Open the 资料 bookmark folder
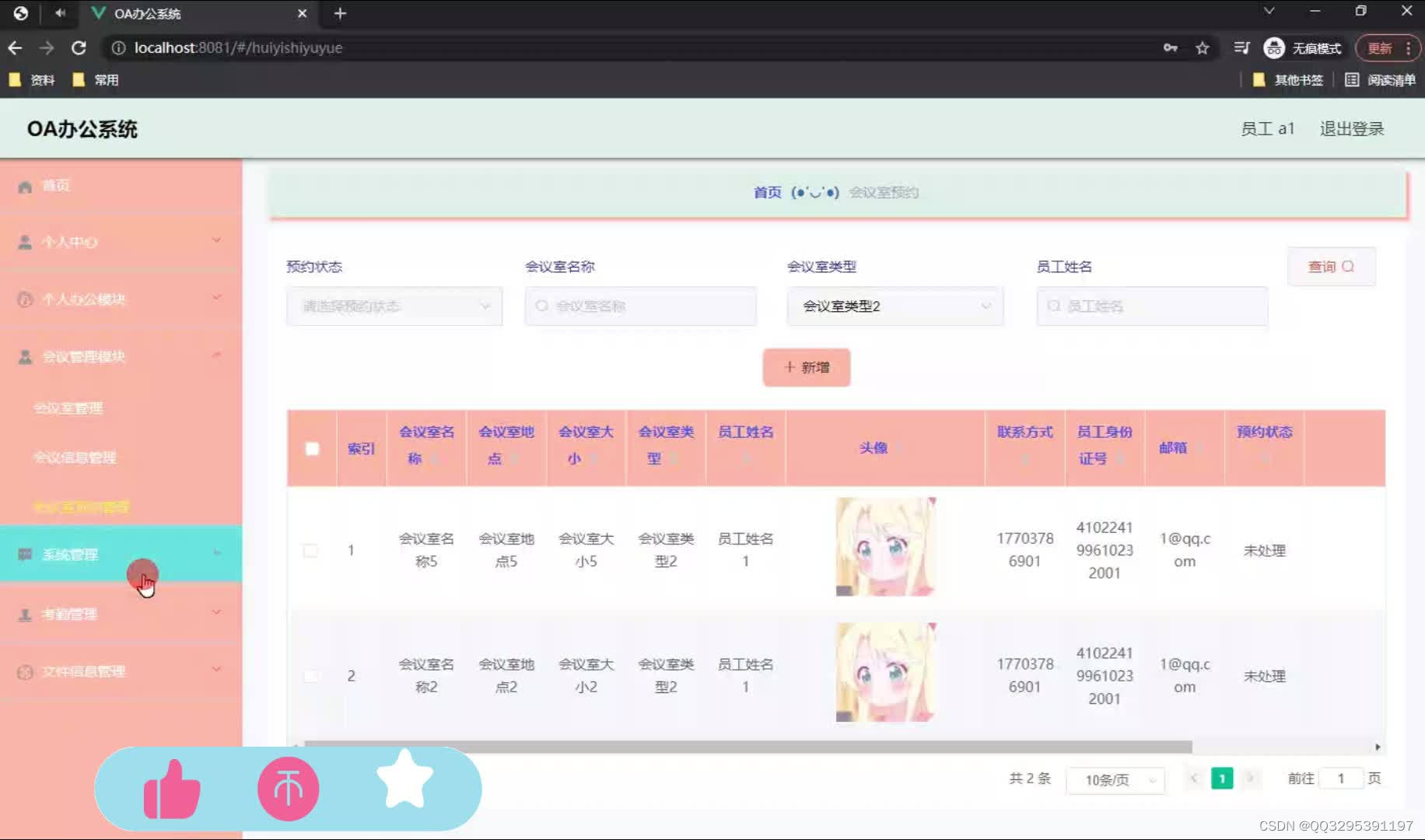This screenshot has width=1425, height=840. click(32, 79)
